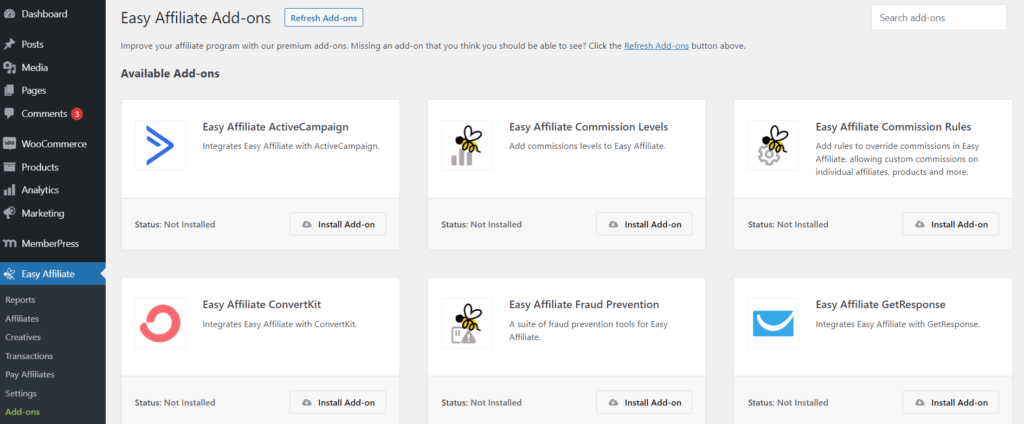Click the Fraud Prevention bee icon
Image resolution: width=1024 pixels, height=424 pixels.
point(466,323)
